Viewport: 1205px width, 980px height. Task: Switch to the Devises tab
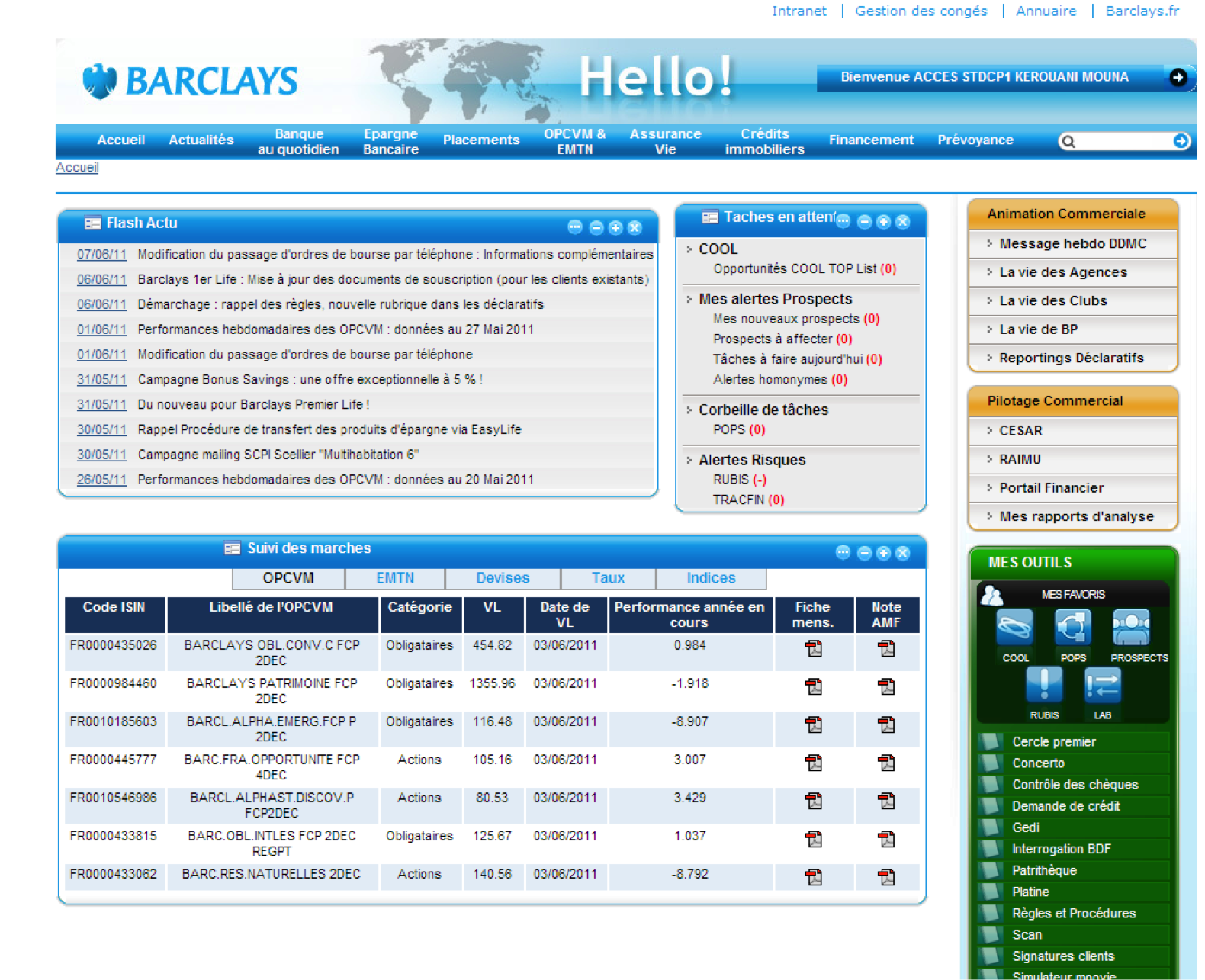coord(503,578)
